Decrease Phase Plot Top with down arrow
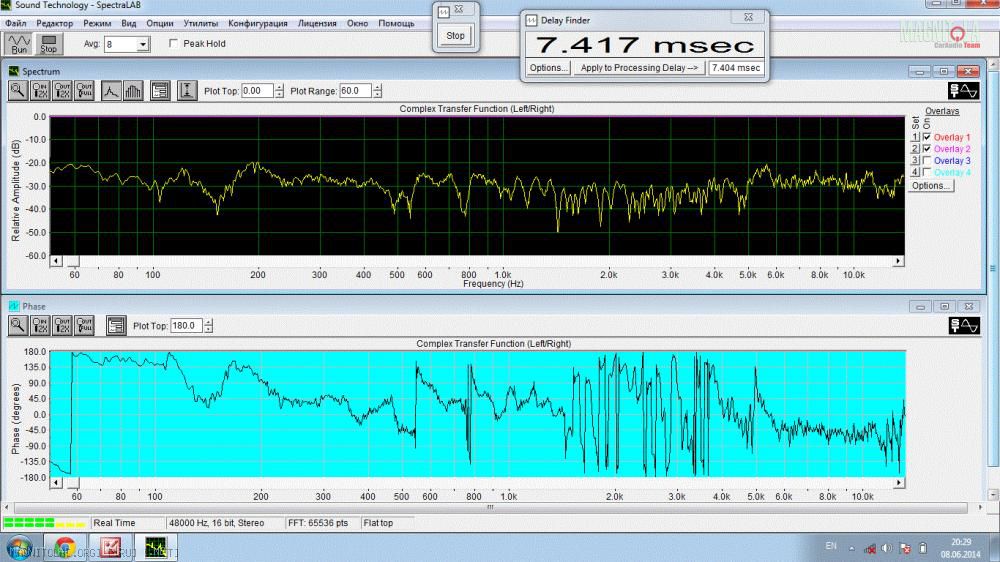The height and width of the screenshot is (562, 1000). tap(209, 329)
